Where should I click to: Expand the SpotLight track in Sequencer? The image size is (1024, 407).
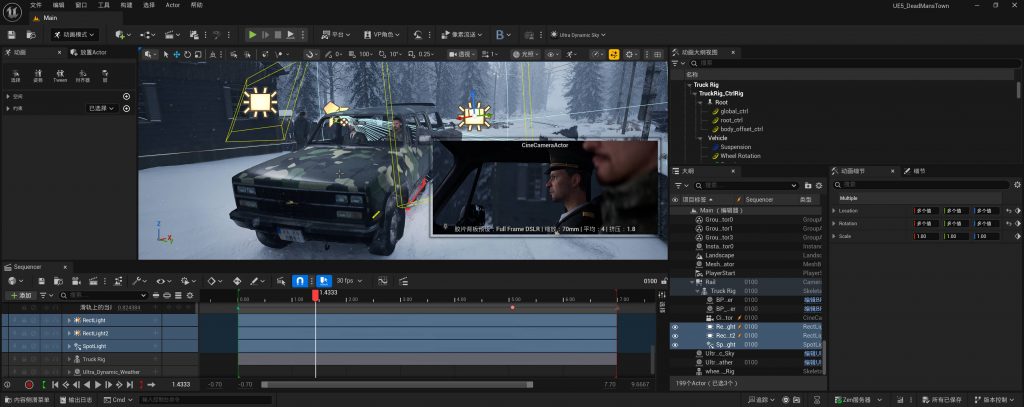69,346
